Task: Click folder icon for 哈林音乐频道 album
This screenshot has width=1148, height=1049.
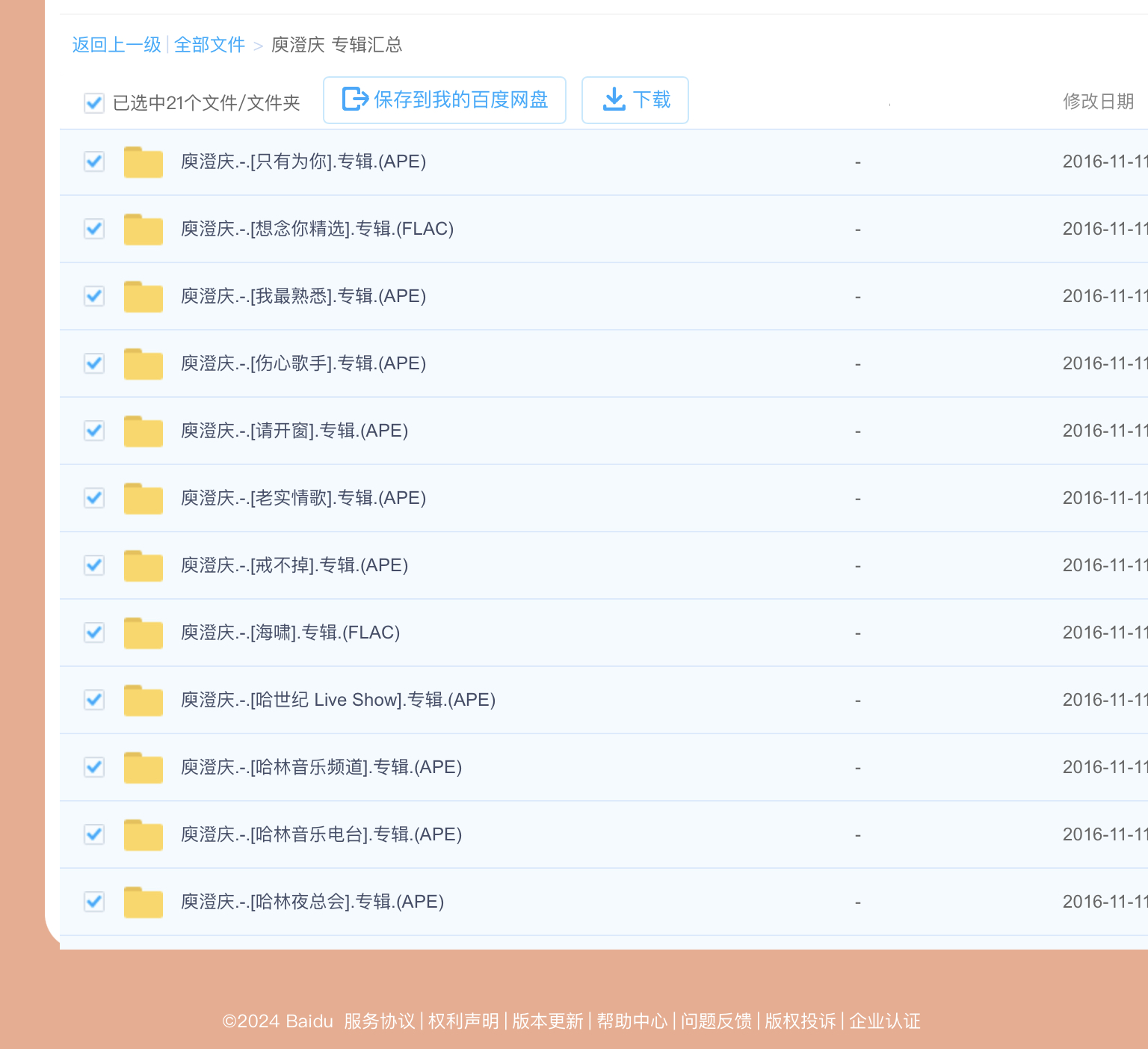Action: coord(143,768)
